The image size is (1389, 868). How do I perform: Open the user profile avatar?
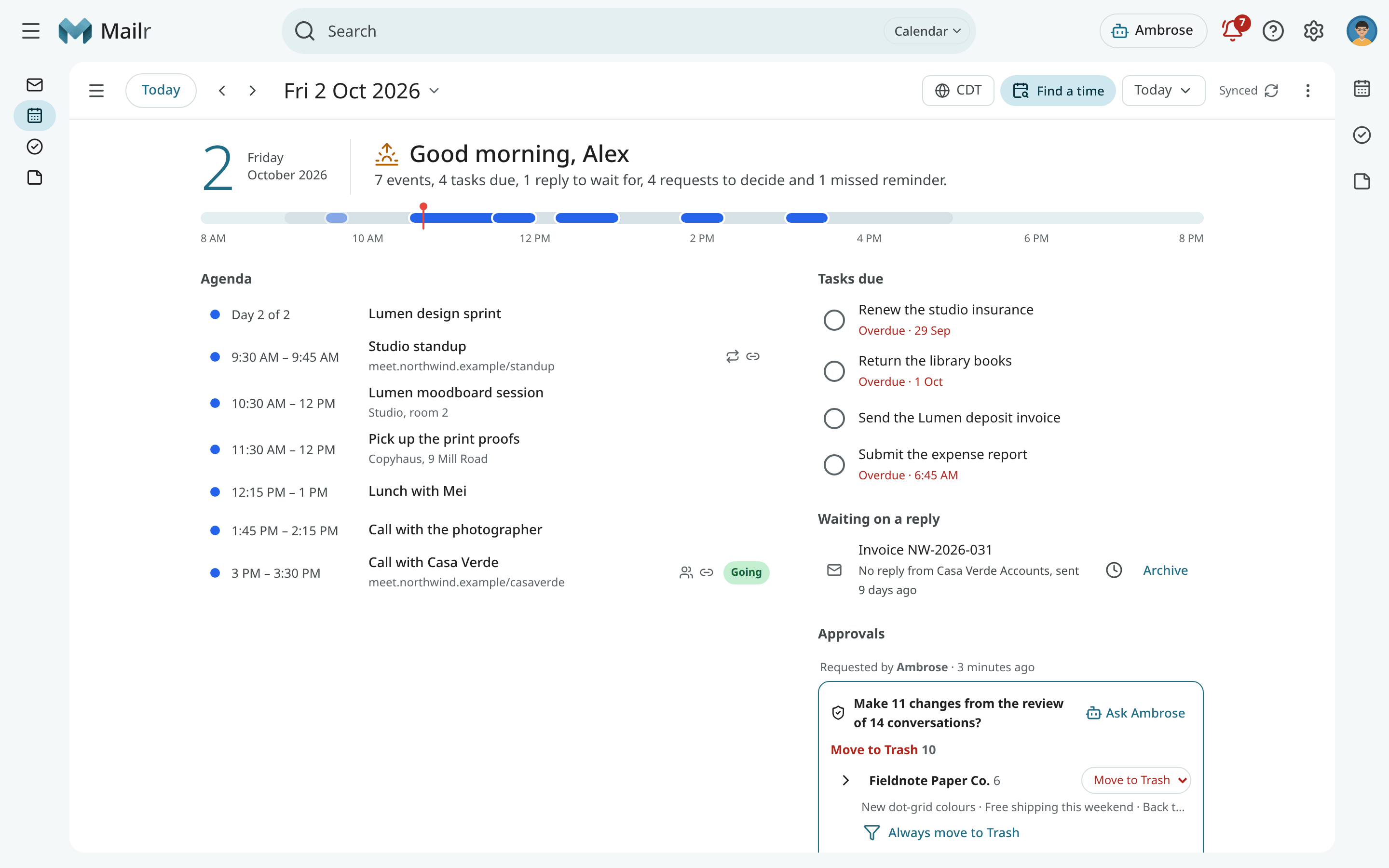1362,31
